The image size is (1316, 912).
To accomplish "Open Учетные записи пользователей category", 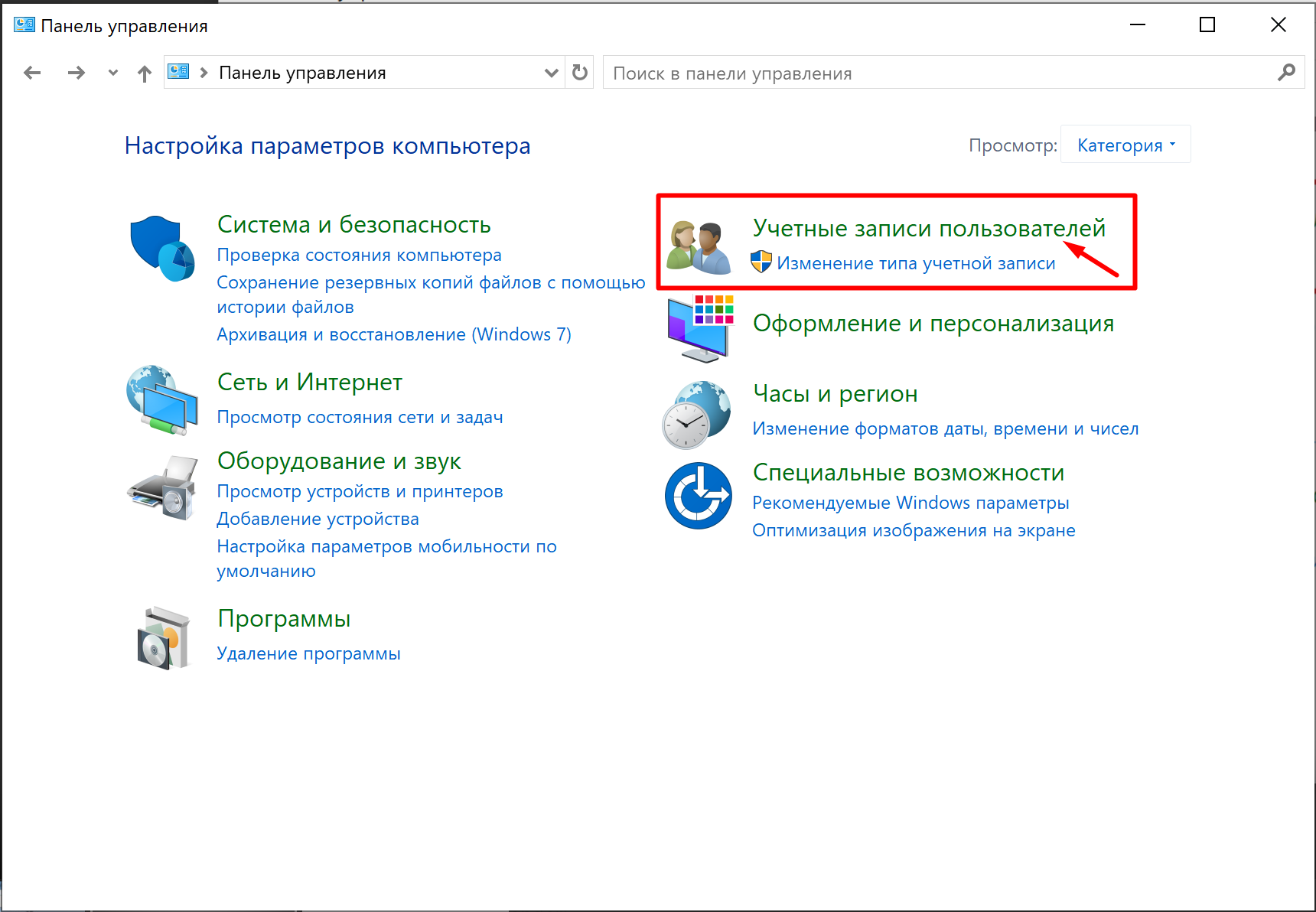I will point(929,228).
